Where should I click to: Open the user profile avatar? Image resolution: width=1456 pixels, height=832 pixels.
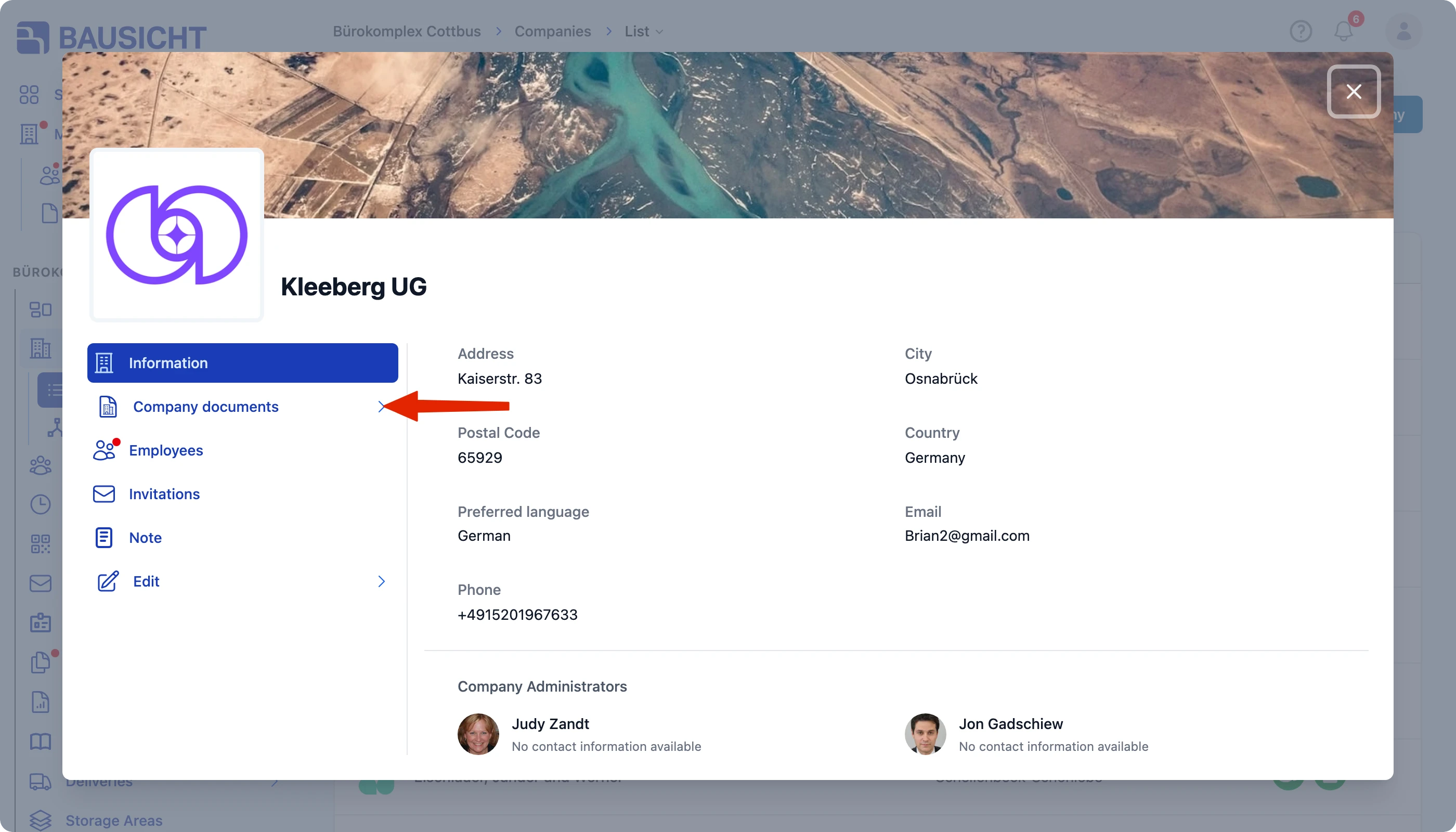[x=1403, y=31]
